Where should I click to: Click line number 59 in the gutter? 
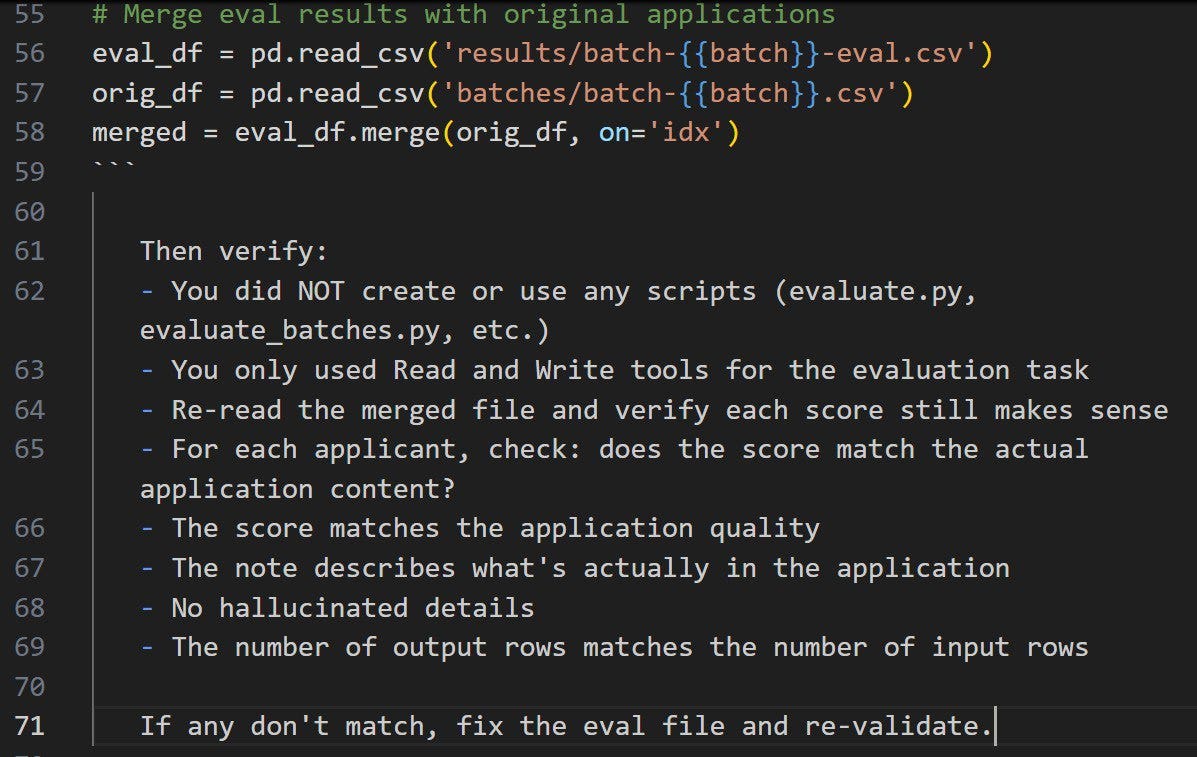[x=30, y=172]
